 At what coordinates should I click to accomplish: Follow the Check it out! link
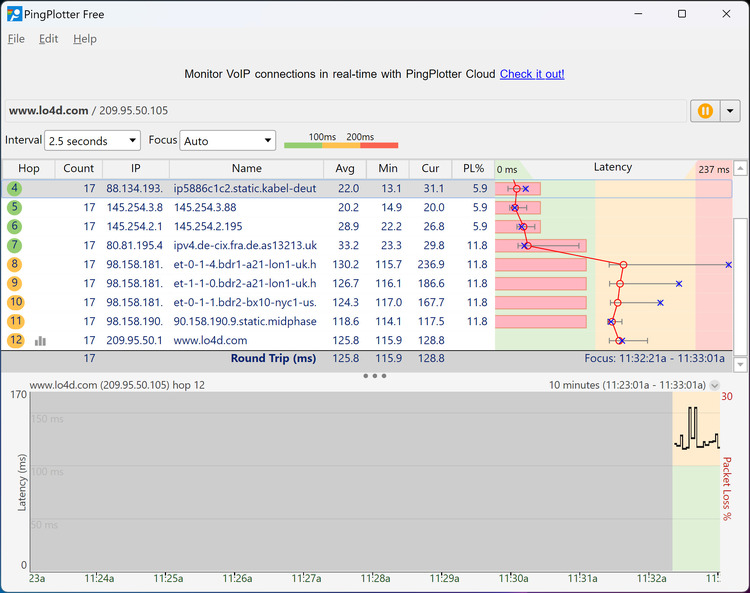(x=532, y=74)
